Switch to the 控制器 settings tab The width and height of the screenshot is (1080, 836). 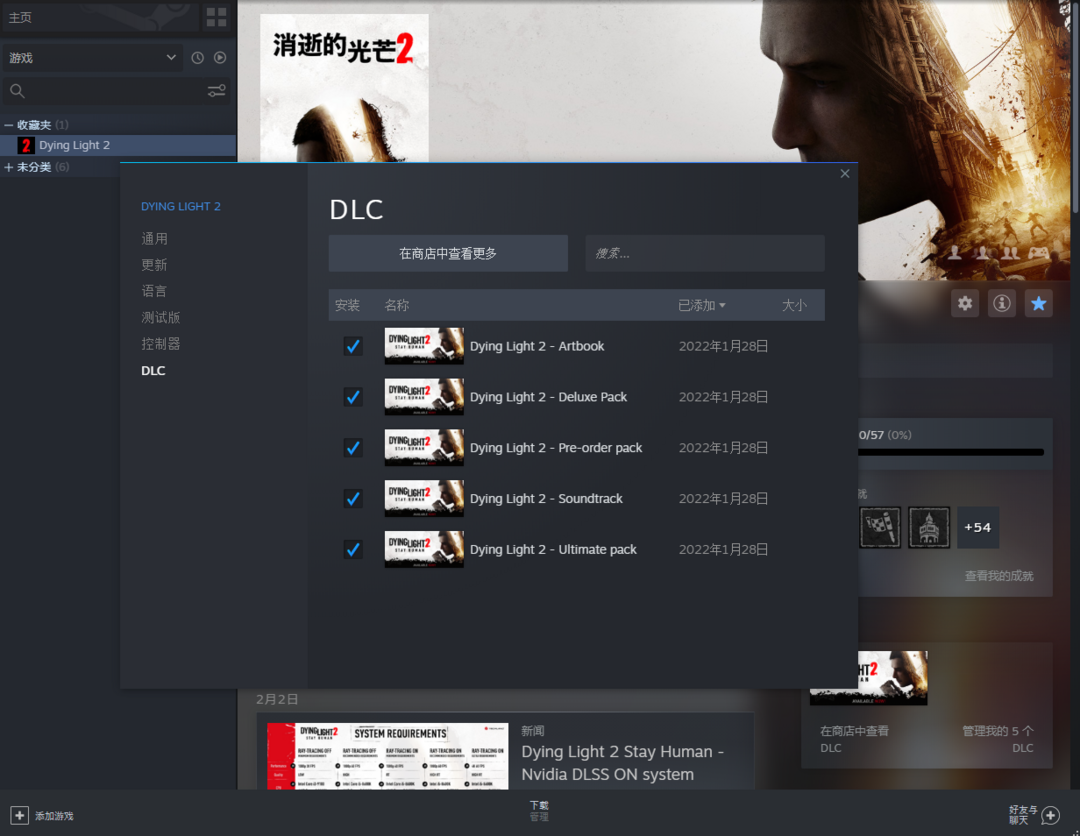[160, 344]
